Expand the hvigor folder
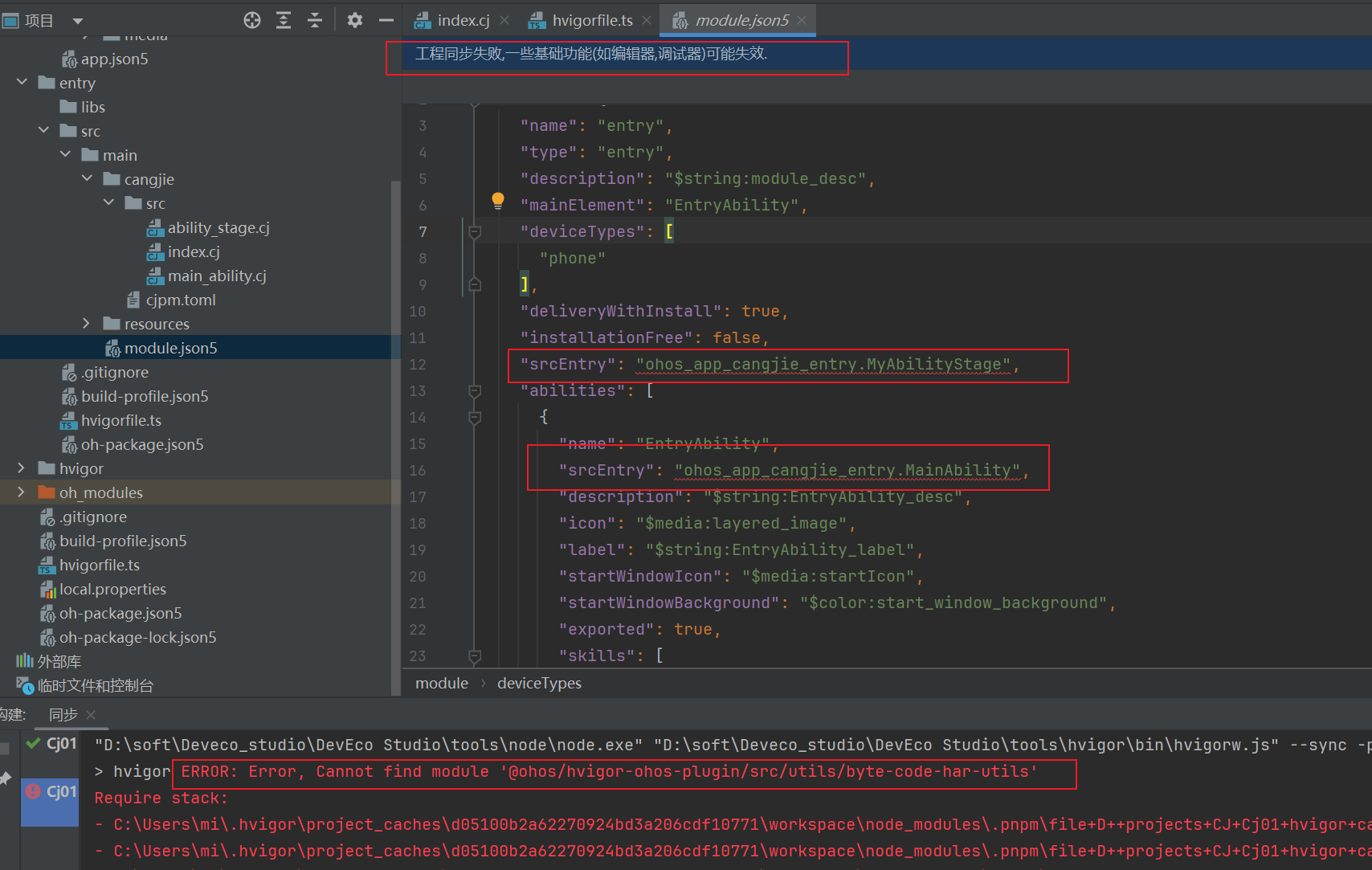 pyautogui.click(x=22, y=468)
